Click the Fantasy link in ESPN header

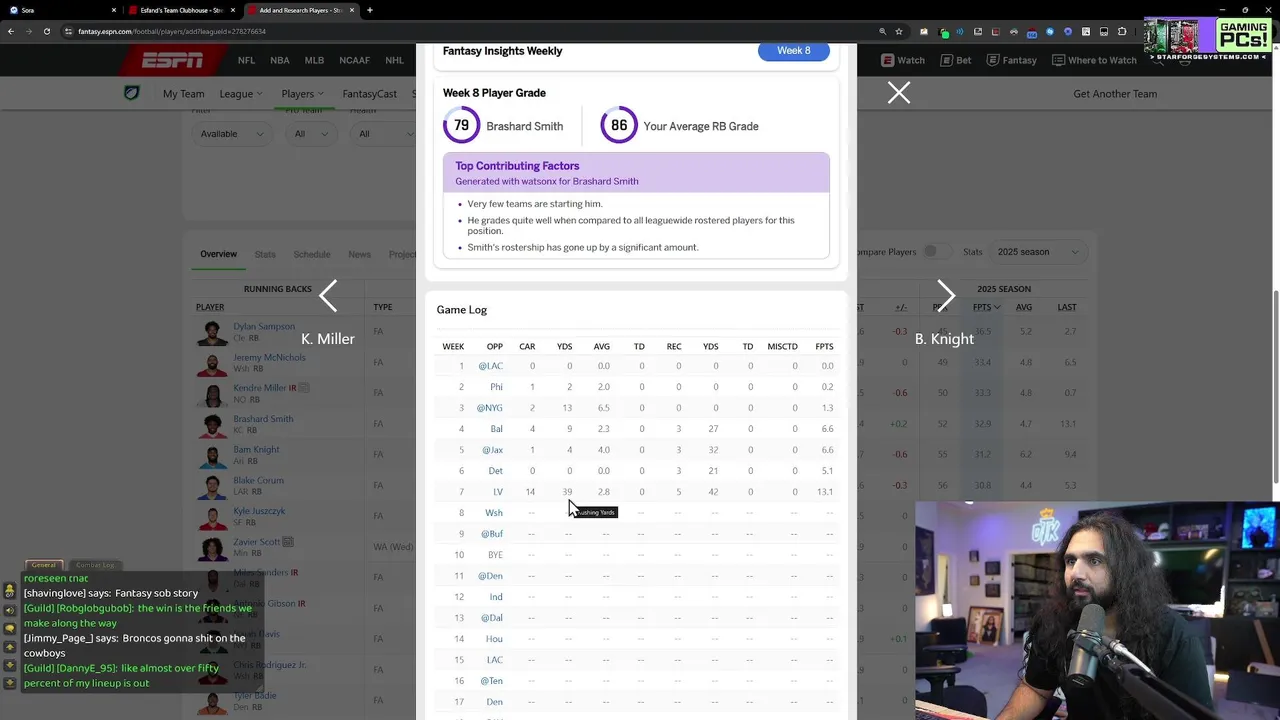point(1012,61)
